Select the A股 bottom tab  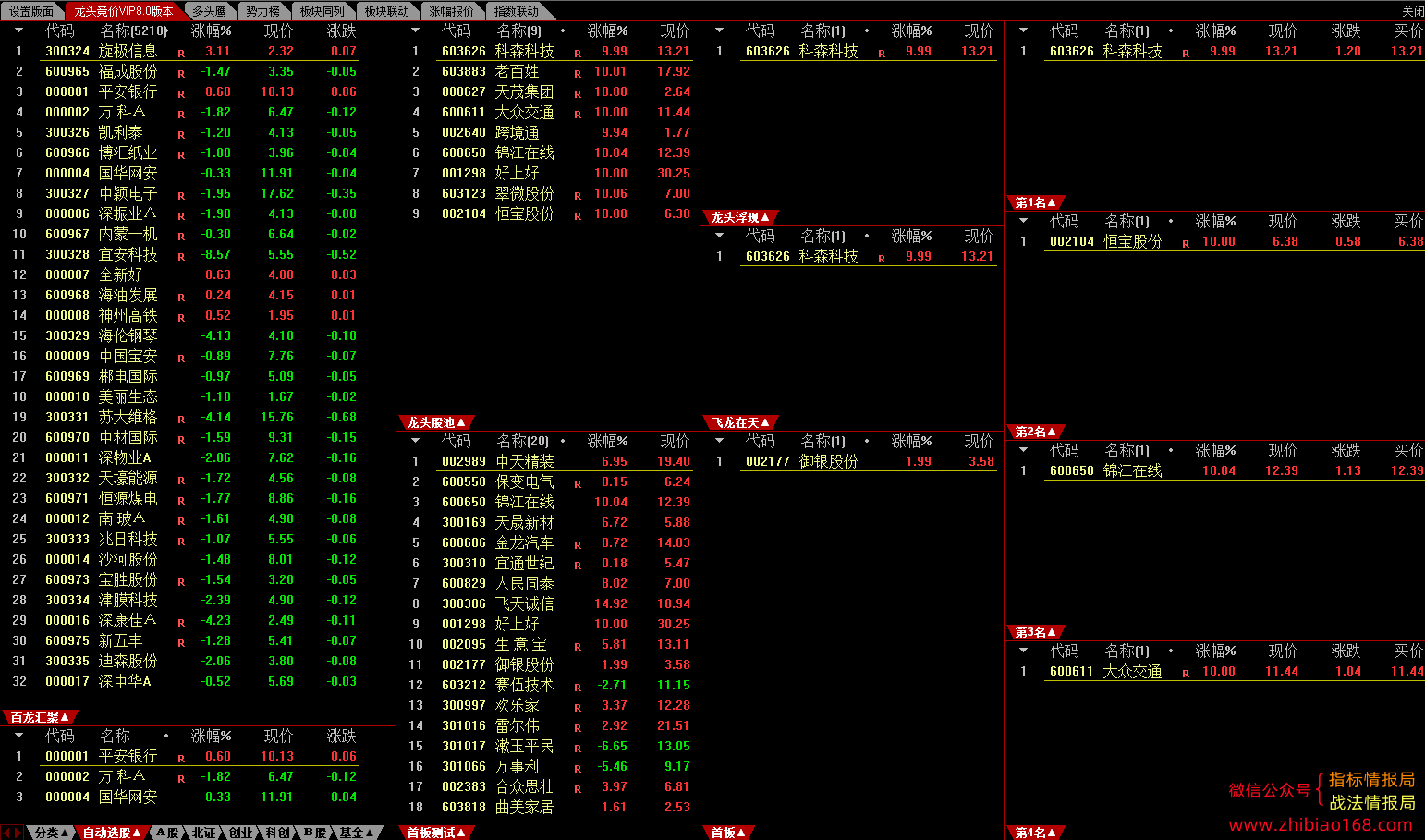click(167, 833)
